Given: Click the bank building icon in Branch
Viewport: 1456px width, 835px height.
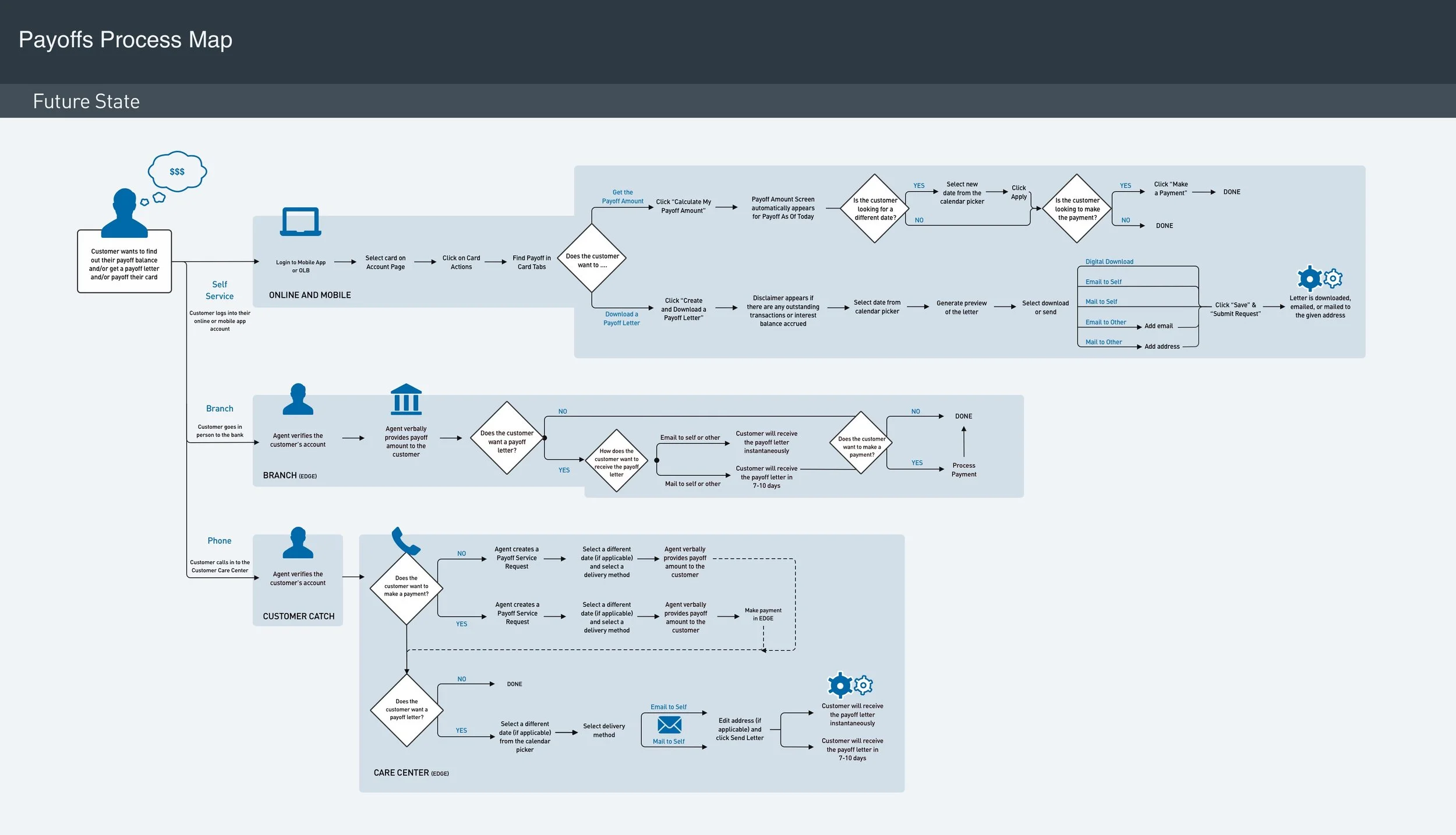Looking at the screenshot, I should [406, 399].
